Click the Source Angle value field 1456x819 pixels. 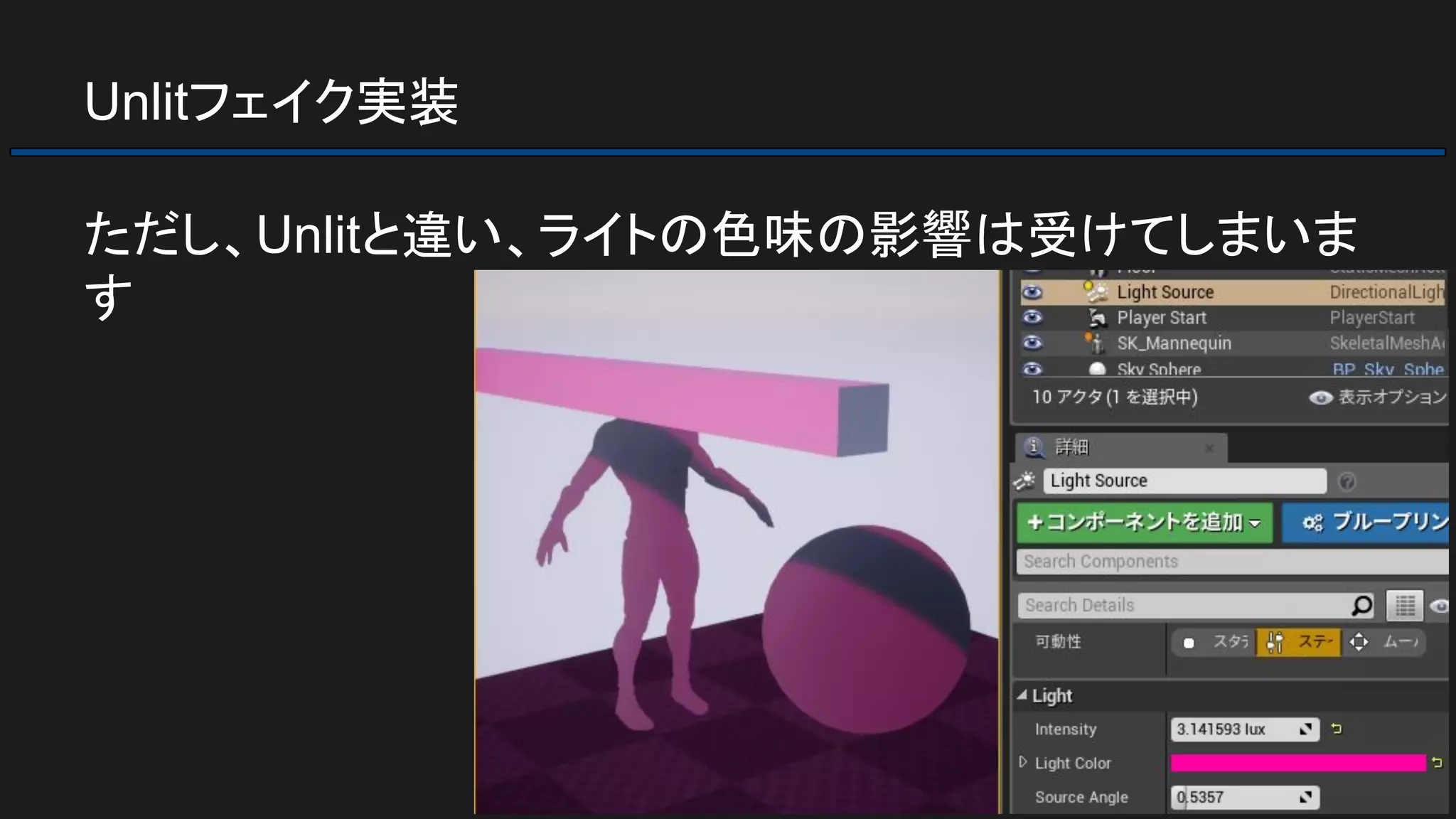point(1244,797)
